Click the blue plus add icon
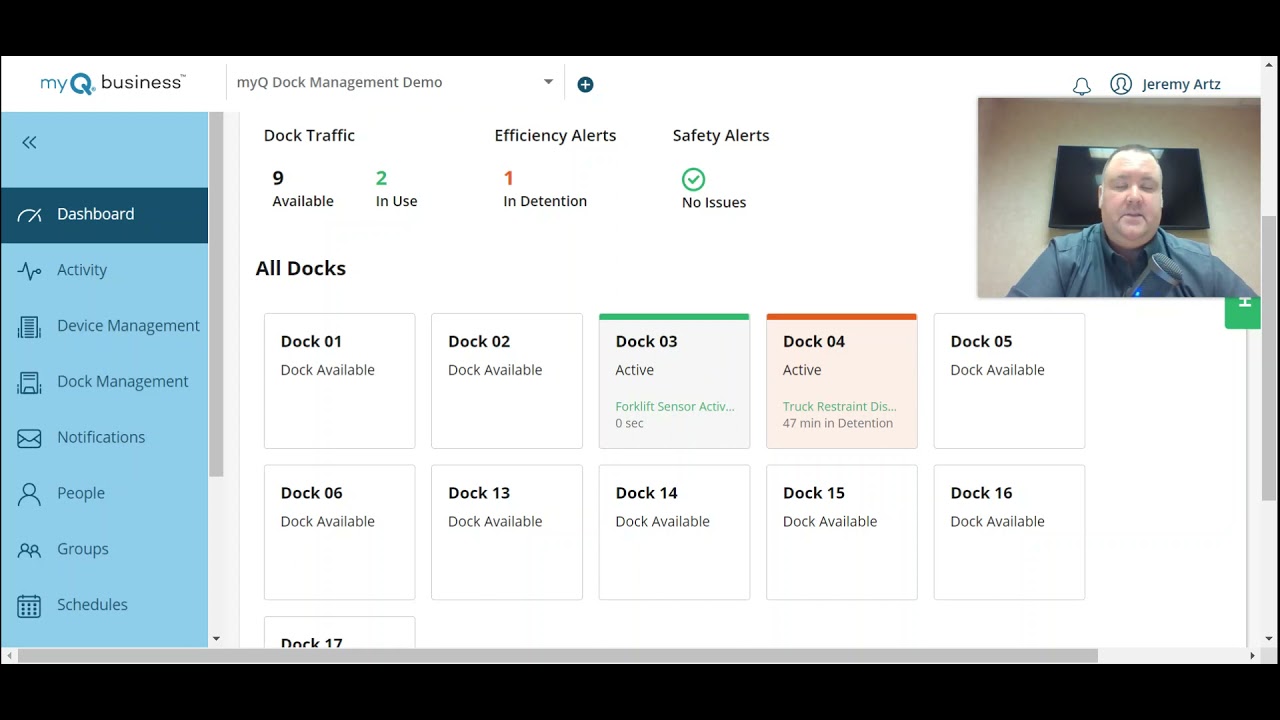Screen dimensions: 1280x720 [585, 85]
